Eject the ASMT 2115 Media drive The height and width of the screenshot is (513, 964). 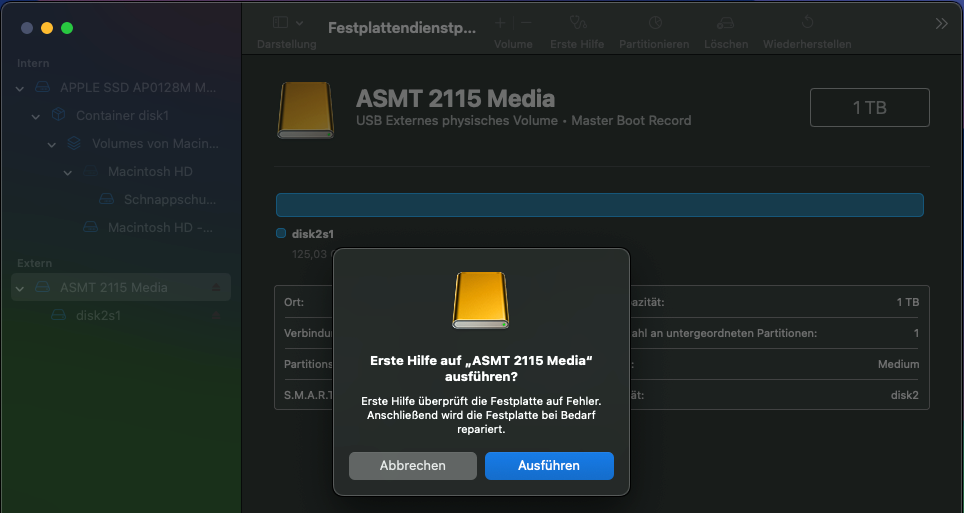217,288
